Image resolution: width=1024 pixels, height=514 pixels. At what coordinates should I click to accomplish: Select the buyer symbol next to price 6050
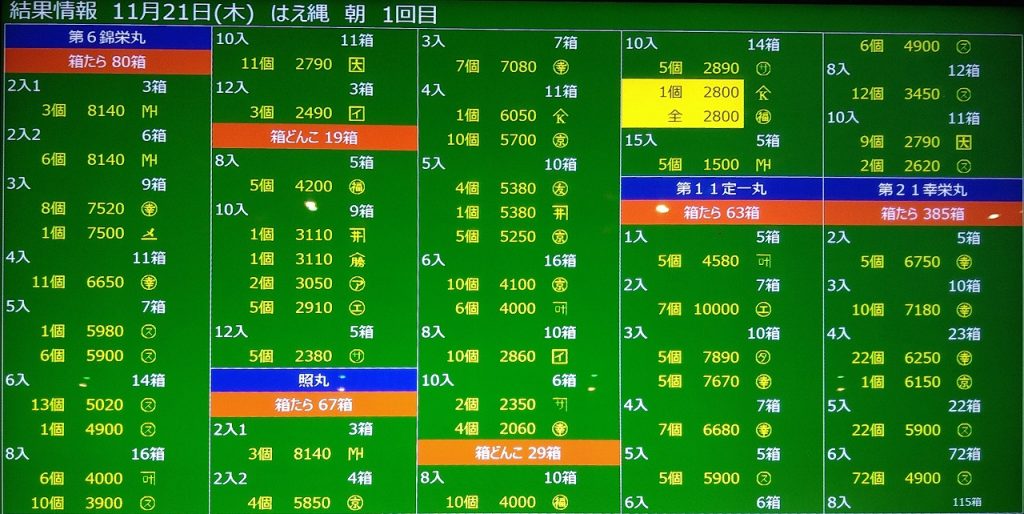pyautogui.click(x=560, y=115)
